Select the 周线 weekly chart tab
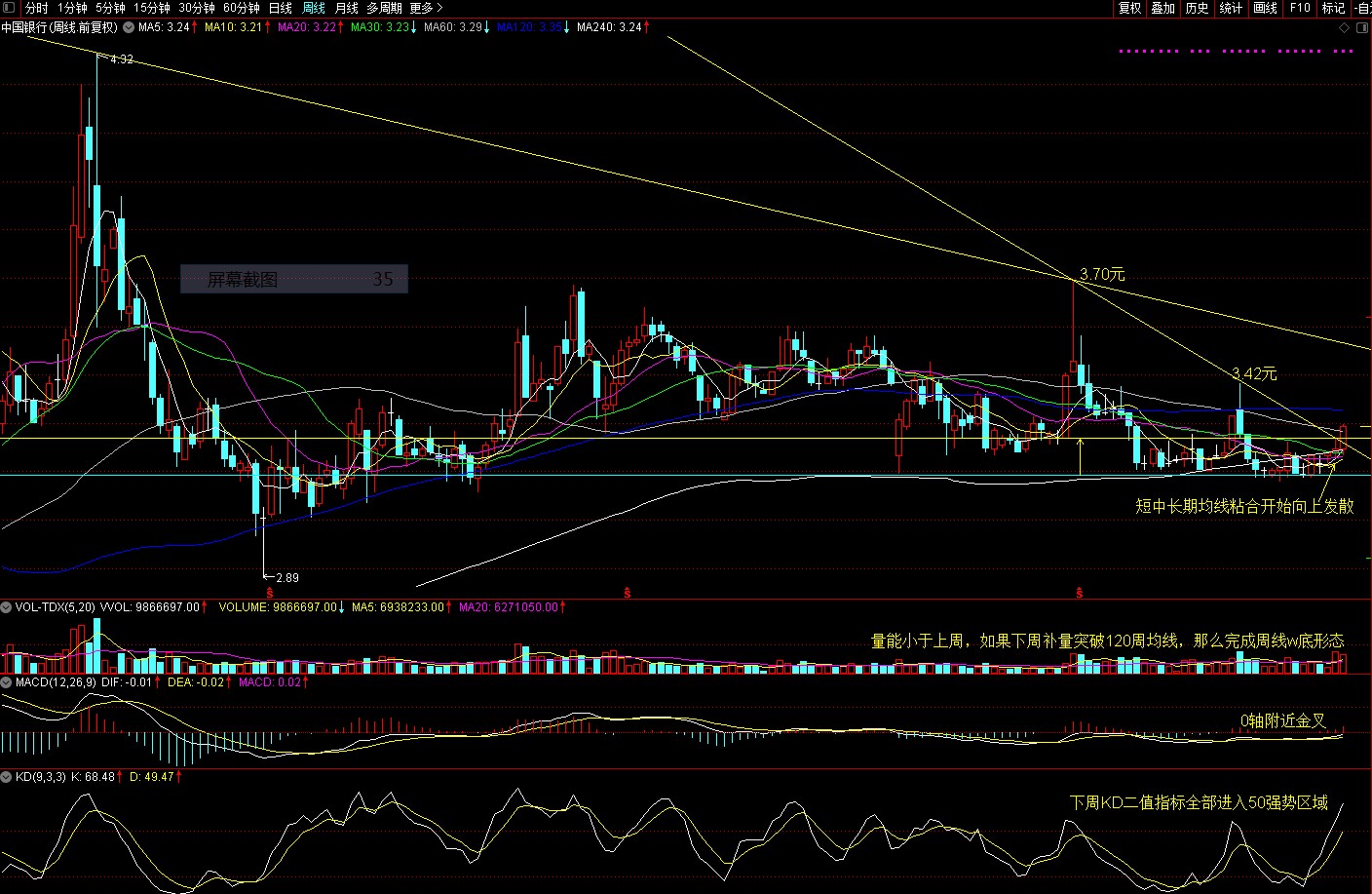 point(314,8)
